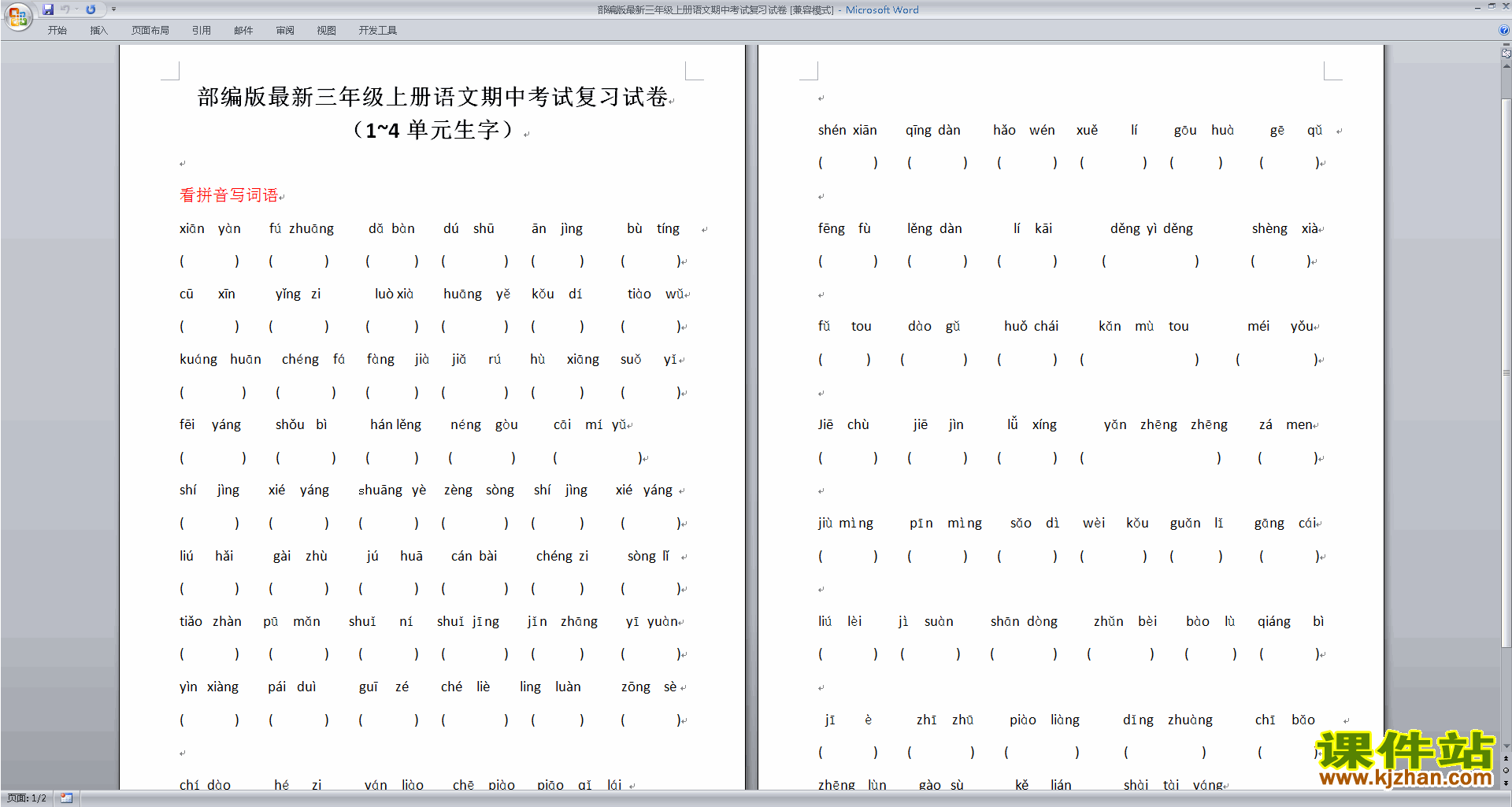Click the pinyin 'luò xià'
The height and width of the screenshot is (807, 1512).
click(394, 294)
